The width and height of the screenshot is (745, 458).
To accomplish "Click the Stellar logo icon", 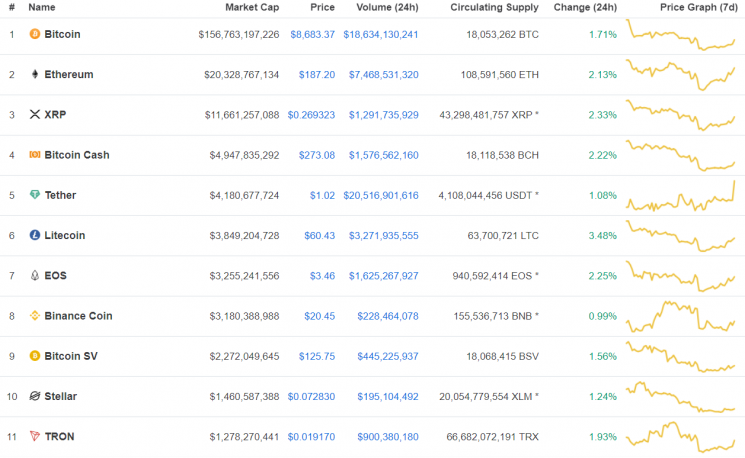I will 35,396.
